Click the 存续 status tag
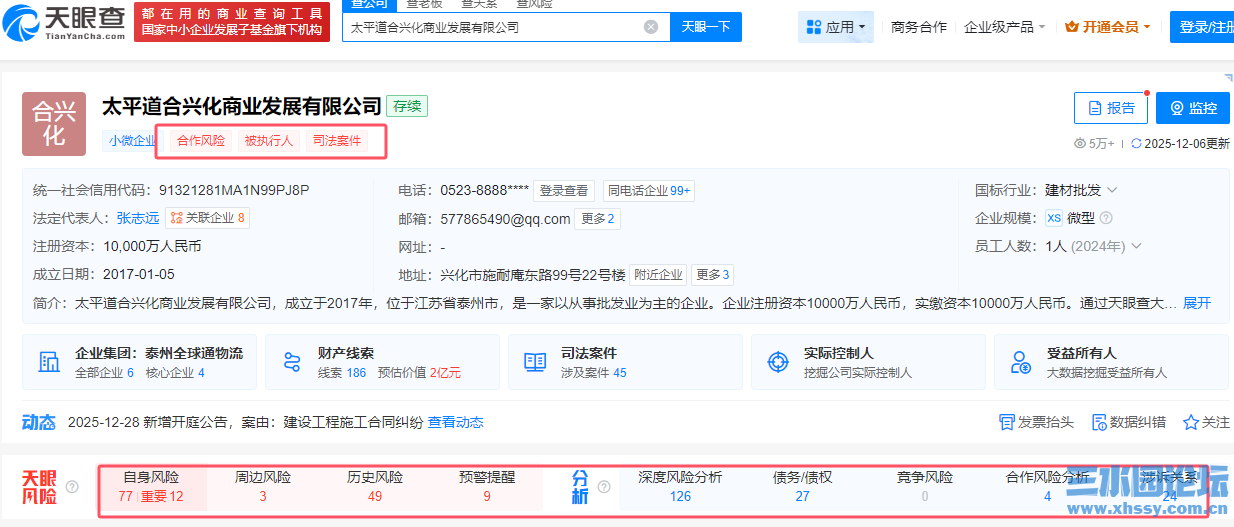The width and height of the screenshot is (1234, 527). point(407,106)
